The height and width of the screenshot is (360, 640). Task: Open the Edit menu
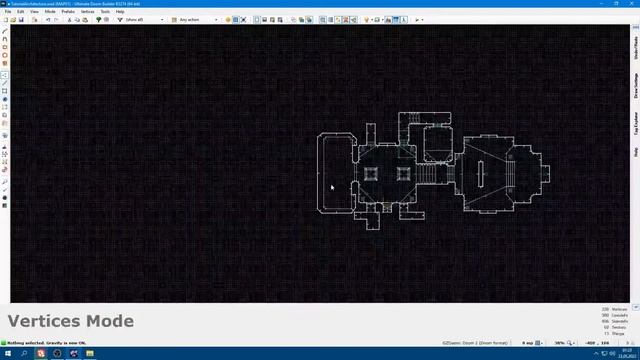tap(20, 11)
